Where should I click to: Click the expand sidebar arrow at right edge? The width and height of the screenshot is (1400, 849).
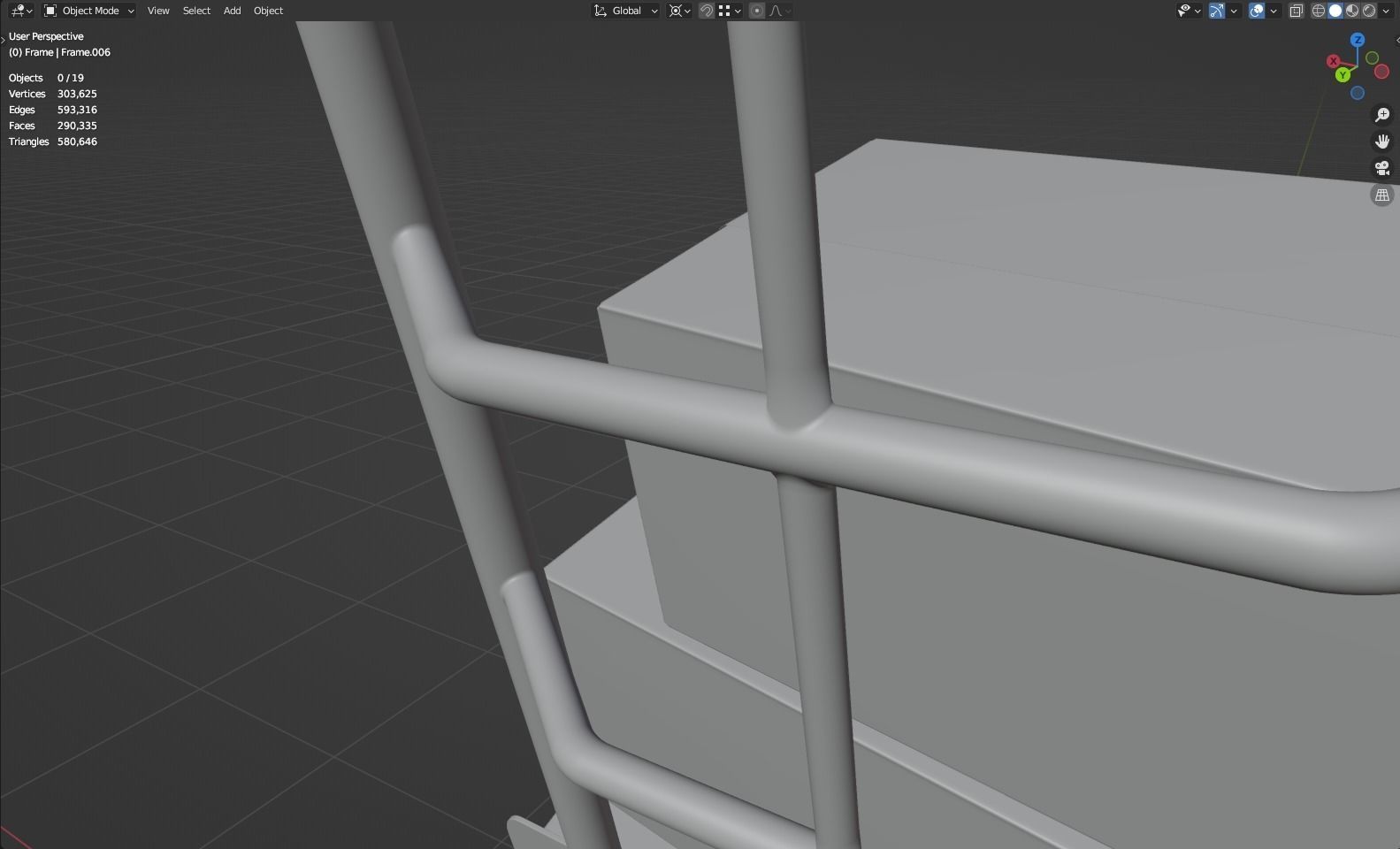click(1396, 40)
